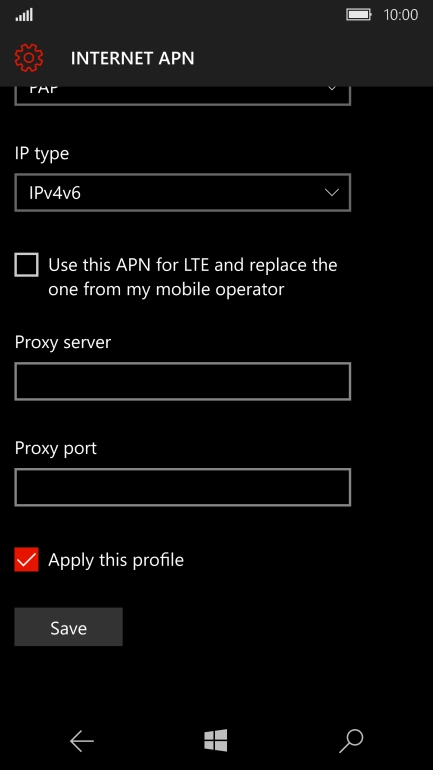Uncheck the 'Apply this profile' checkbox

[27, 560]
